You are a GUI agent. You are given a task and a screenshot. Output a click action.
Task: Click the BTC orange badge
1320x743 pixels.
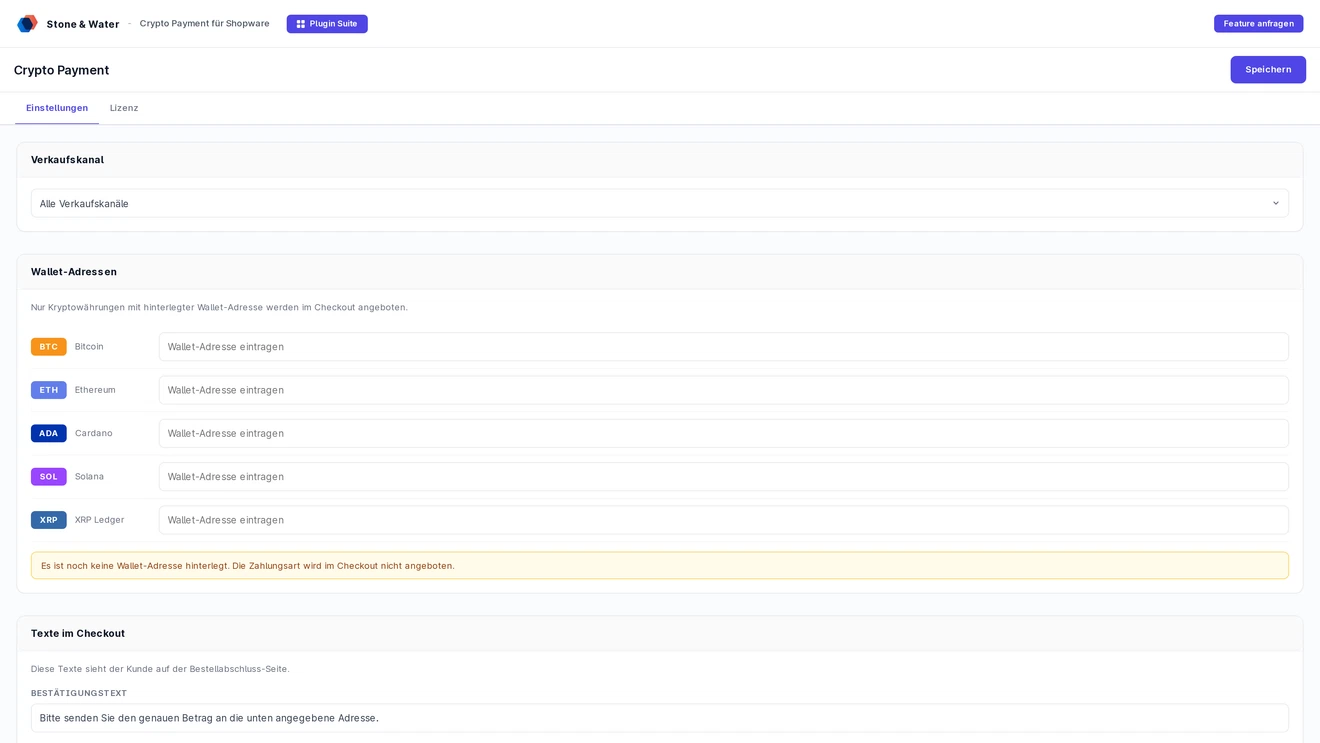[x=49, y=347]
